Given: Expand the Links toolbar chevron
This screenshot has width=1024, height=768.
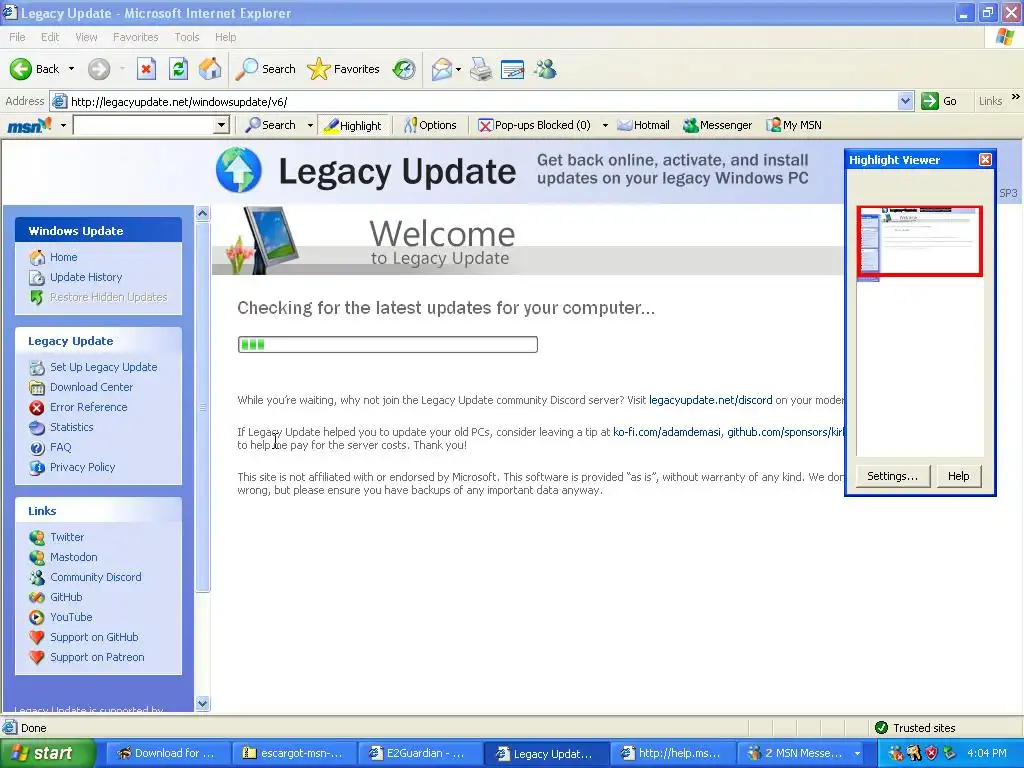Looking at the screenshot, I should pyautogui.click(x=1016, y=97).
